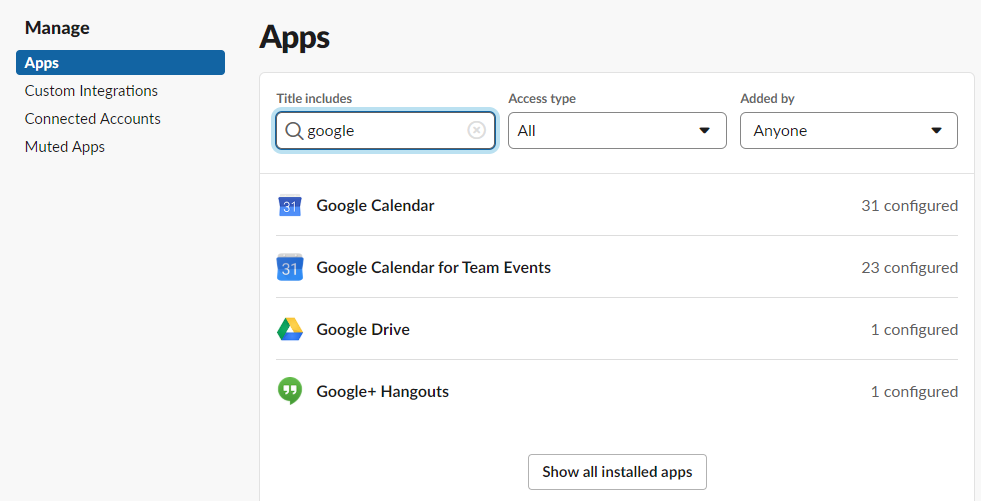Click the Added by label
The height and width of the screenshot is (501, 981).
coord(767,98)
